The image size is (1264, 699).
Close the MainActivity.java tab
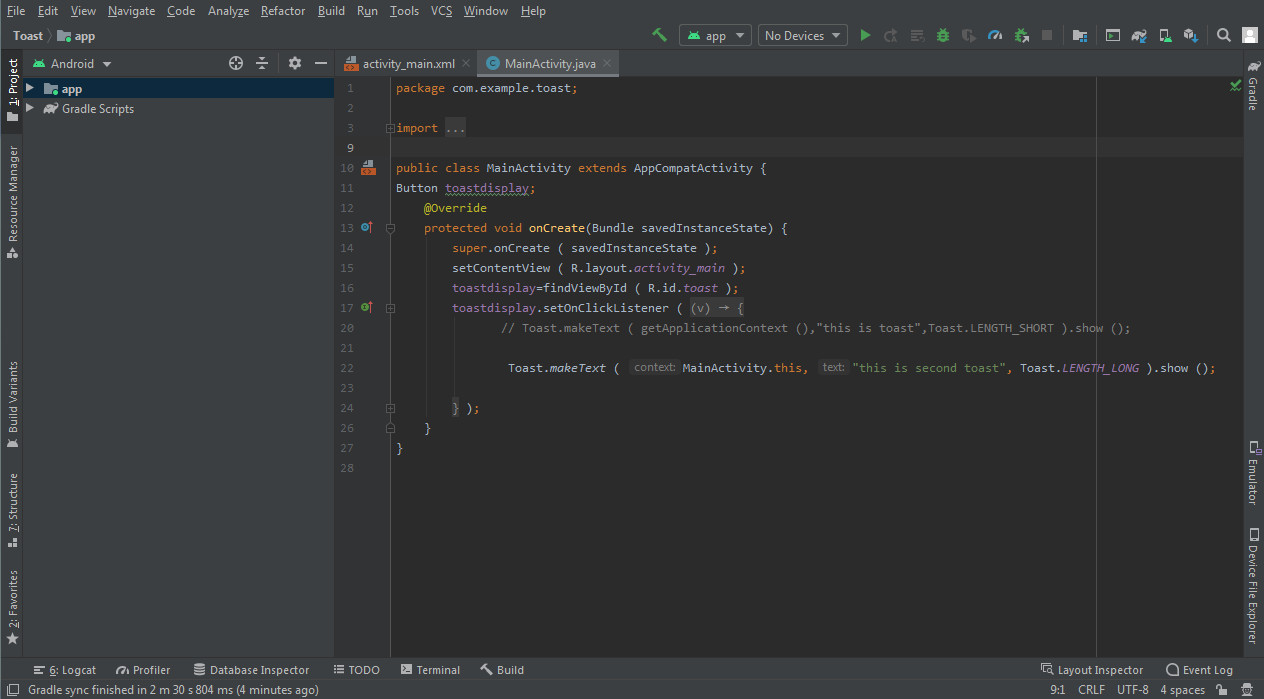click(607, 63)
